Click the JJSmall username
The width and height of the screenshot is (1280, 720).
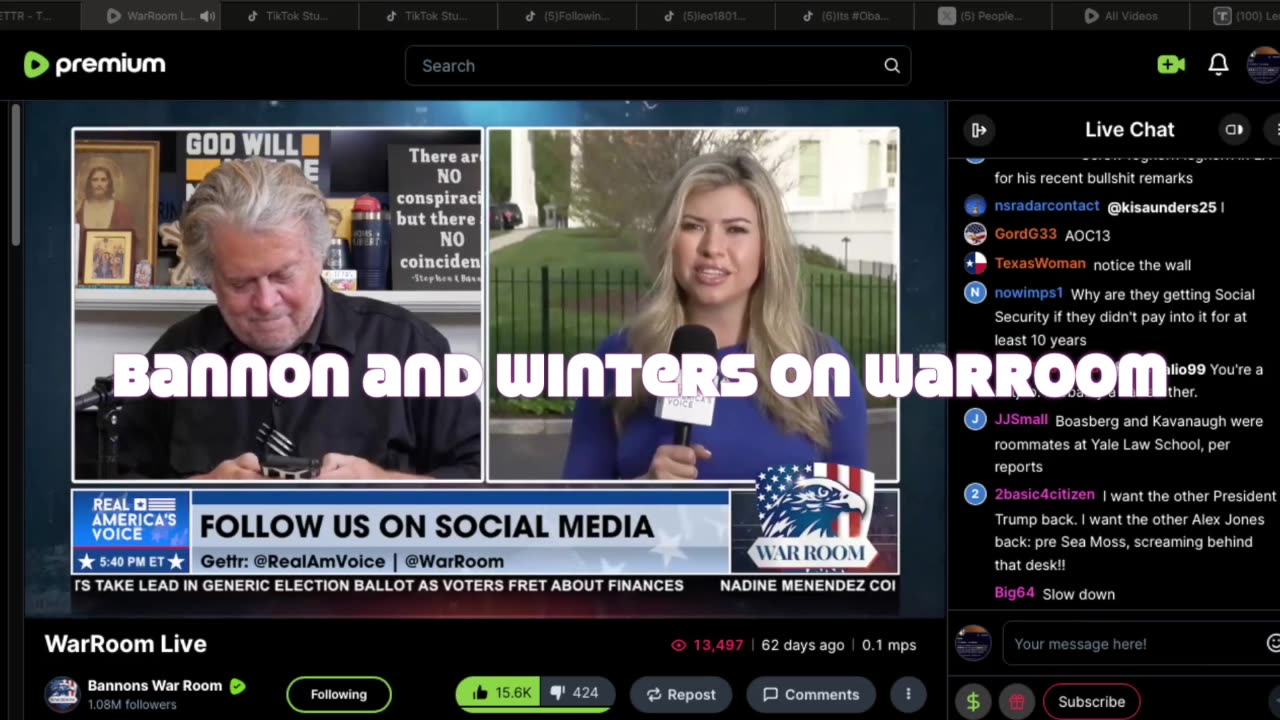(x=1021, y=420)
